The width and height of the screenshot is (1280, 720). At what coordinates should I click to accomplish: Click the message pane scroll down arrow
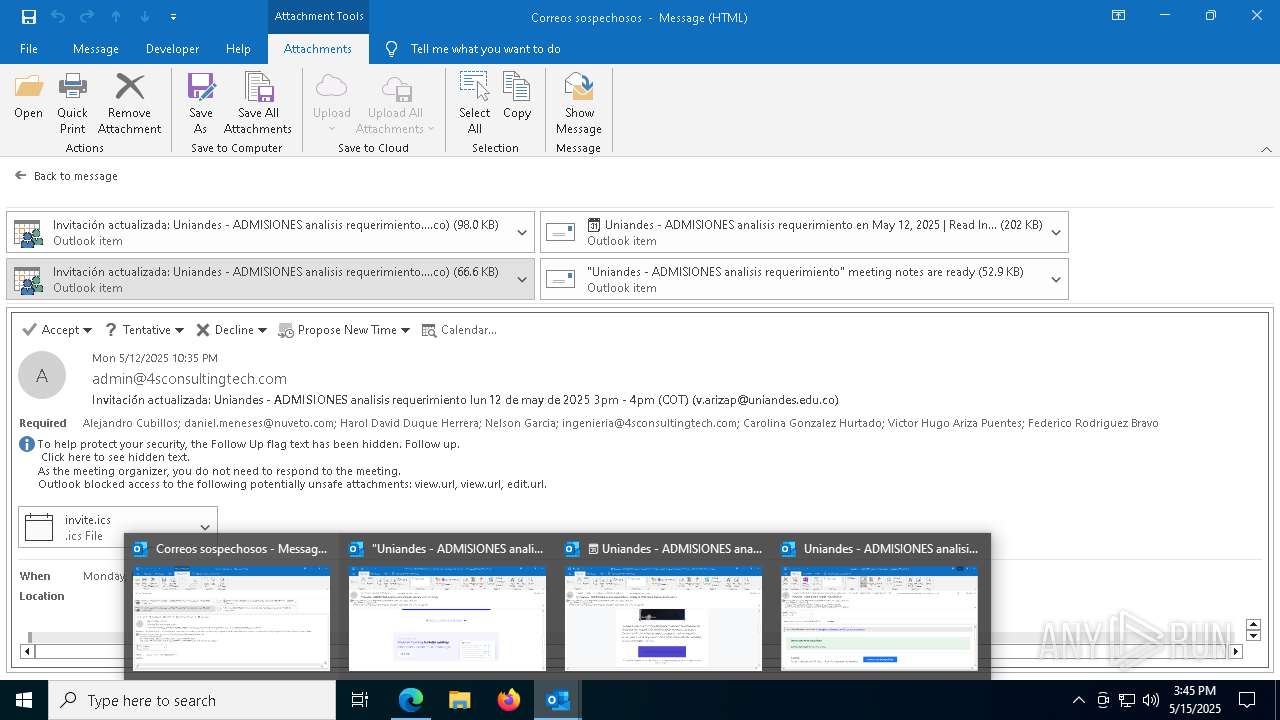(x=1254, y=635)
